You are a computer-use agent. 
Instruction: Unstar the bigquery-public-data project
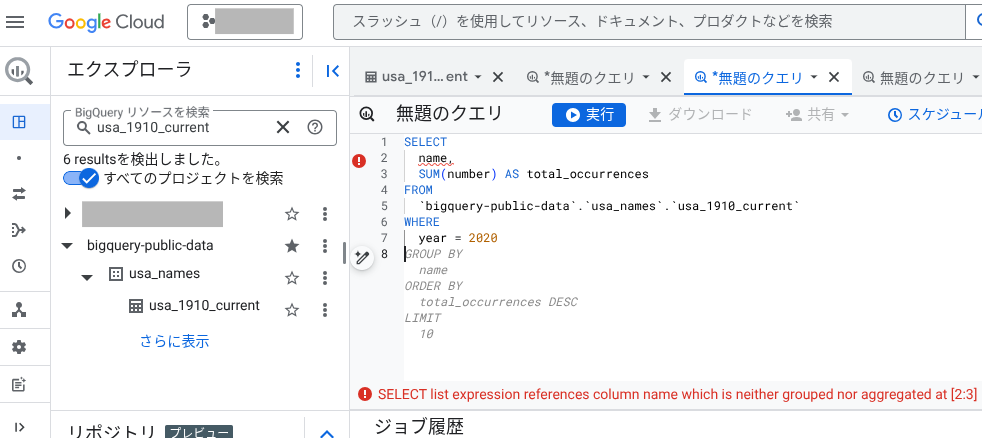pyautogui.click(x=292, y=246)
